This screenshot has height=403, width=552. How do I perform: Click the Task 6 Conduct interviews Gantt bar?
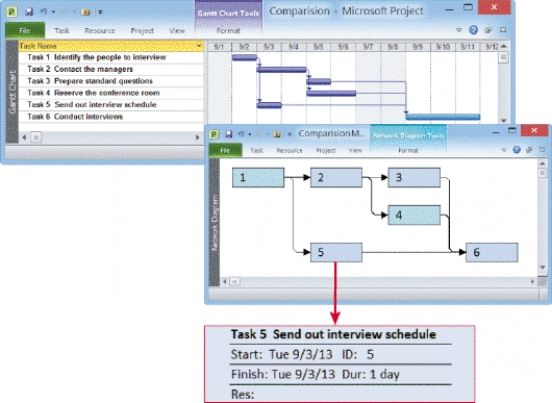(x=443, y=117)
